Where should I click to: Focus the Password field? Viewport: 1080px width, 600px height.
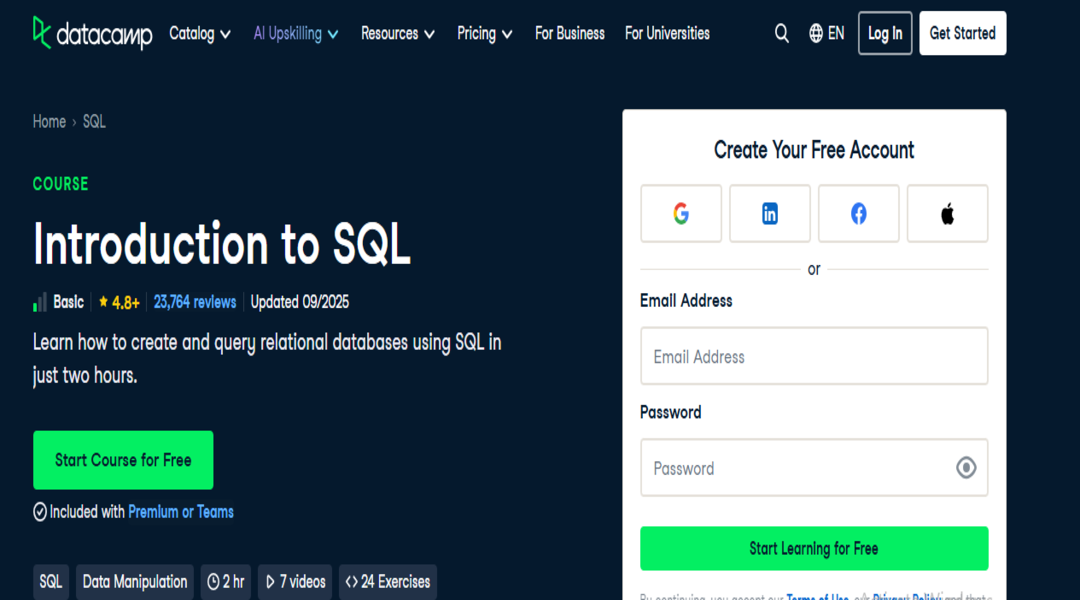[814, 468]
